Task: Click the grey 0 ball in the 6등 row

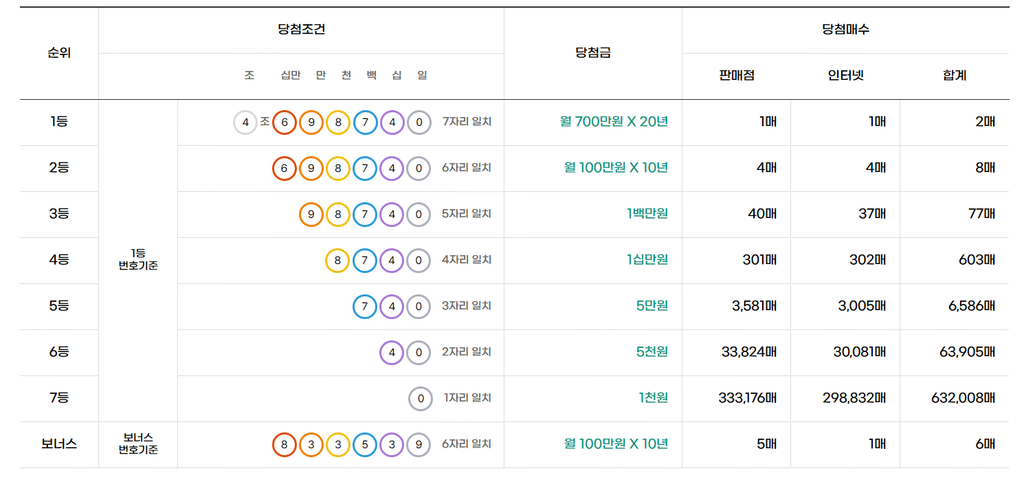Action: click(x=419, y=353)
